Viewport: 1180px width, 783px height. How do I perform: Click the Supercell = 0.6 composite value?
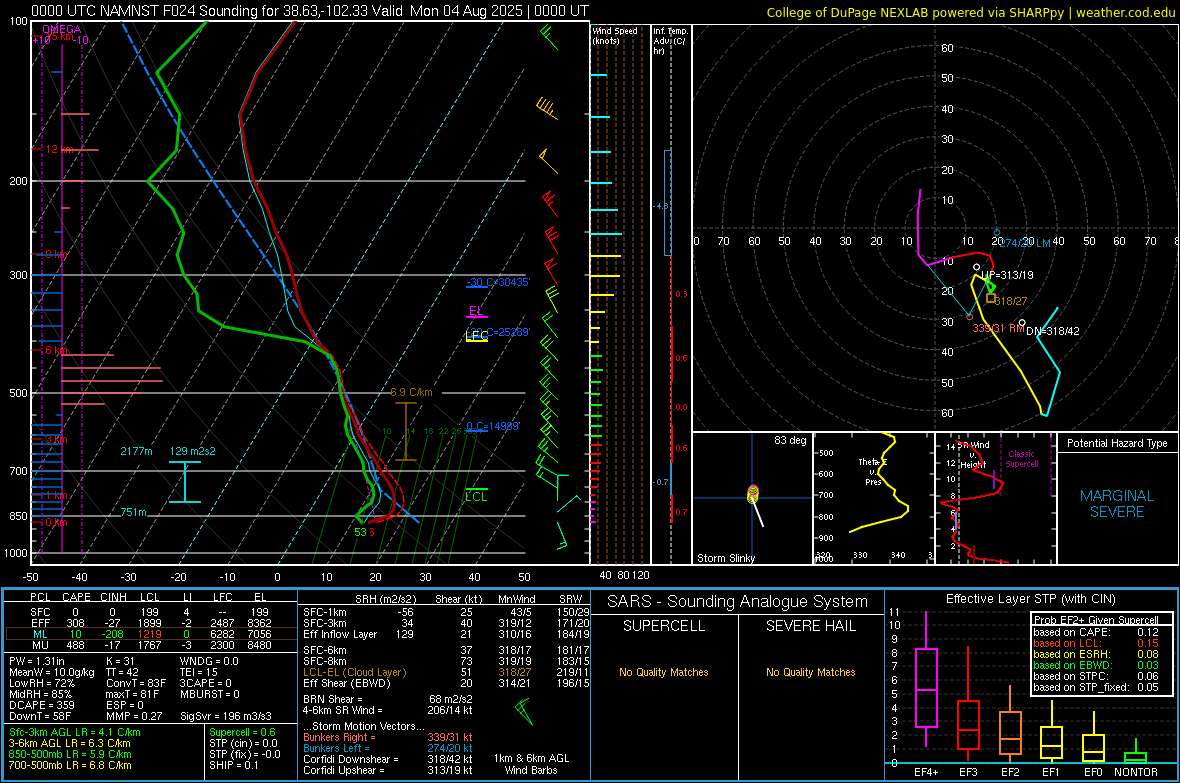(242, 732)
